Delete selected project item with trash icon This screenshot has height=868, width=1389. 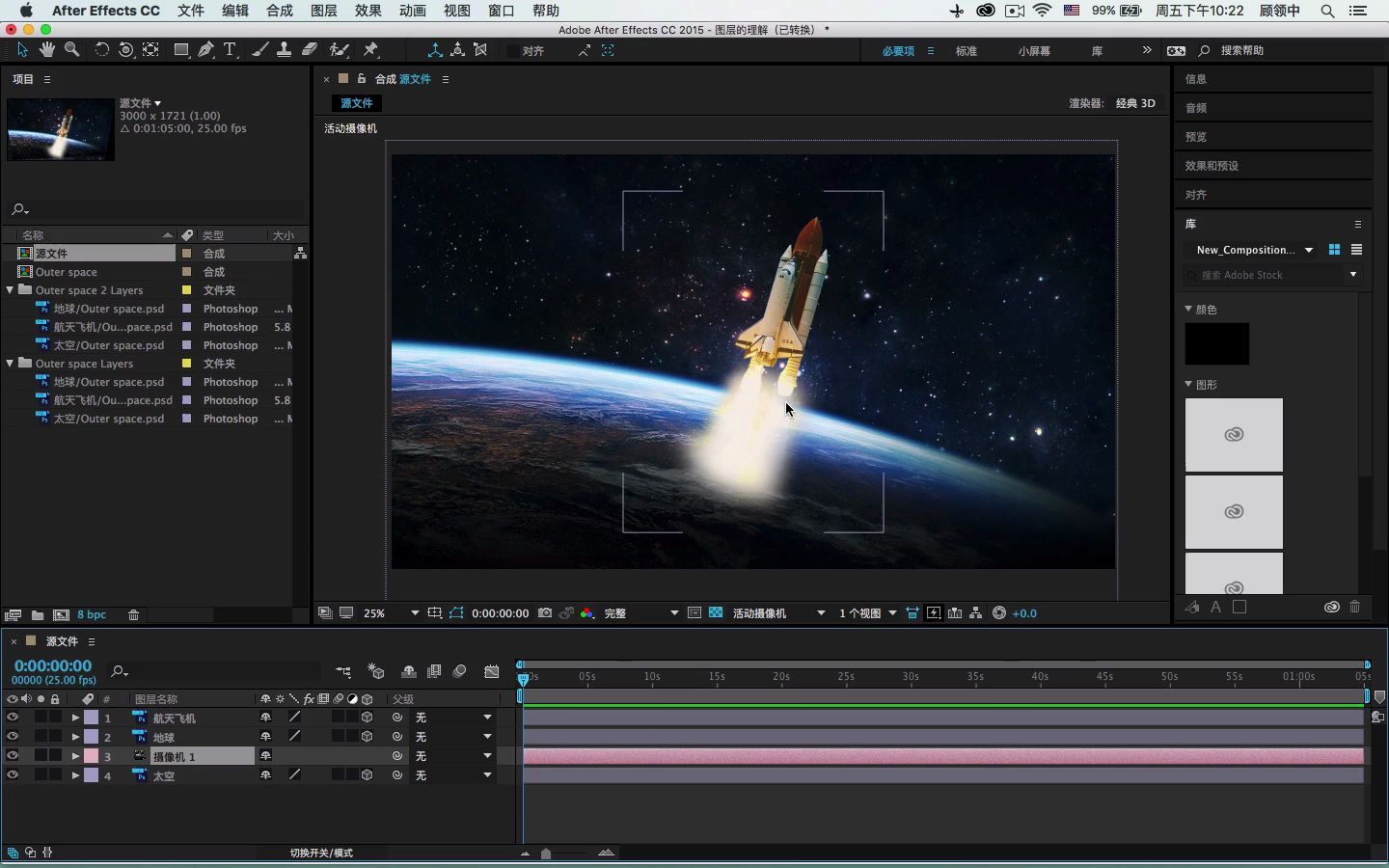pyautogui.click(x=134, y=615)
